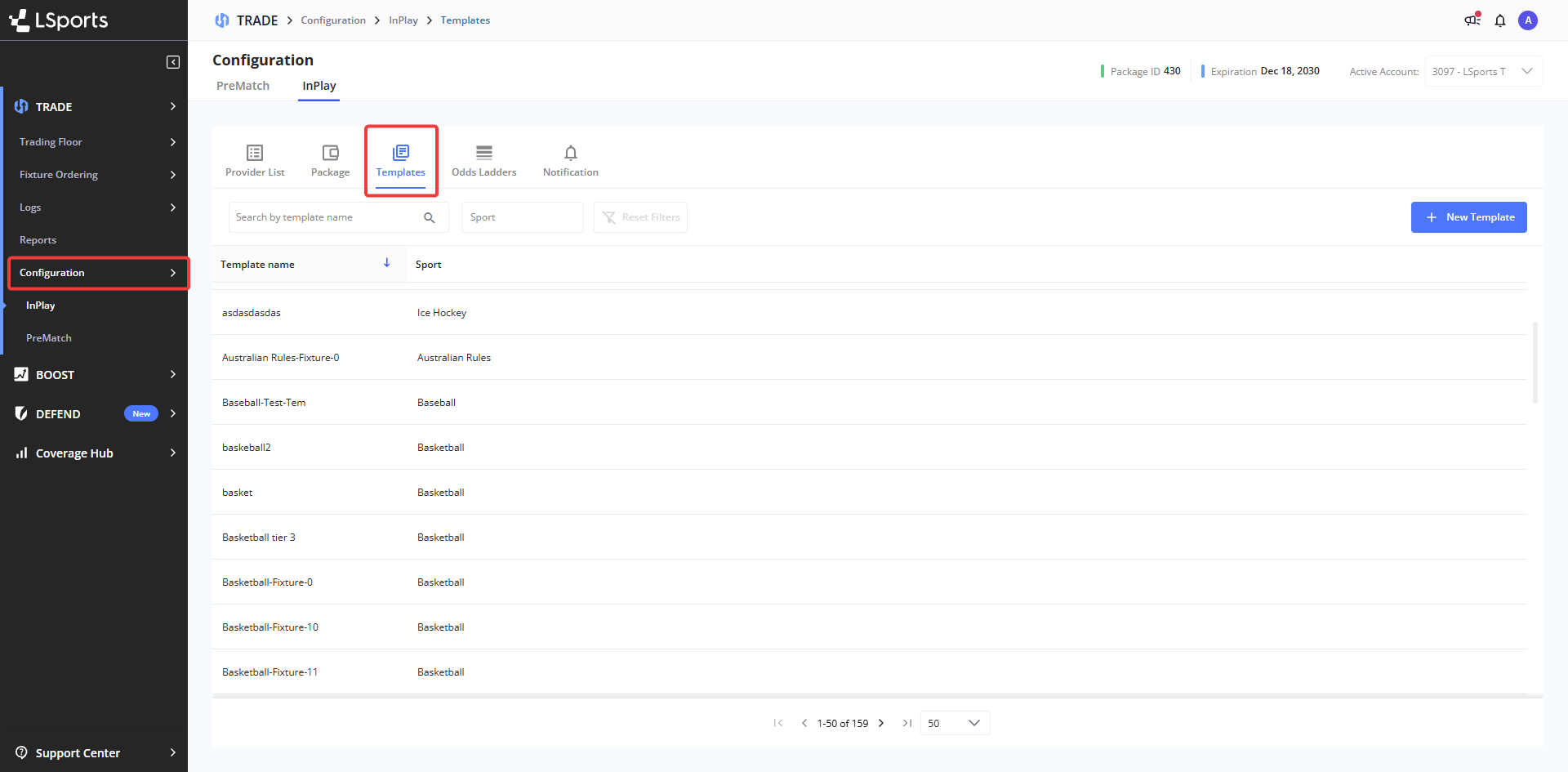This screenshot has height=772, width=1568.
Task: Collapse the sidebar with the panel icon
Action: [x=173, y=62]
